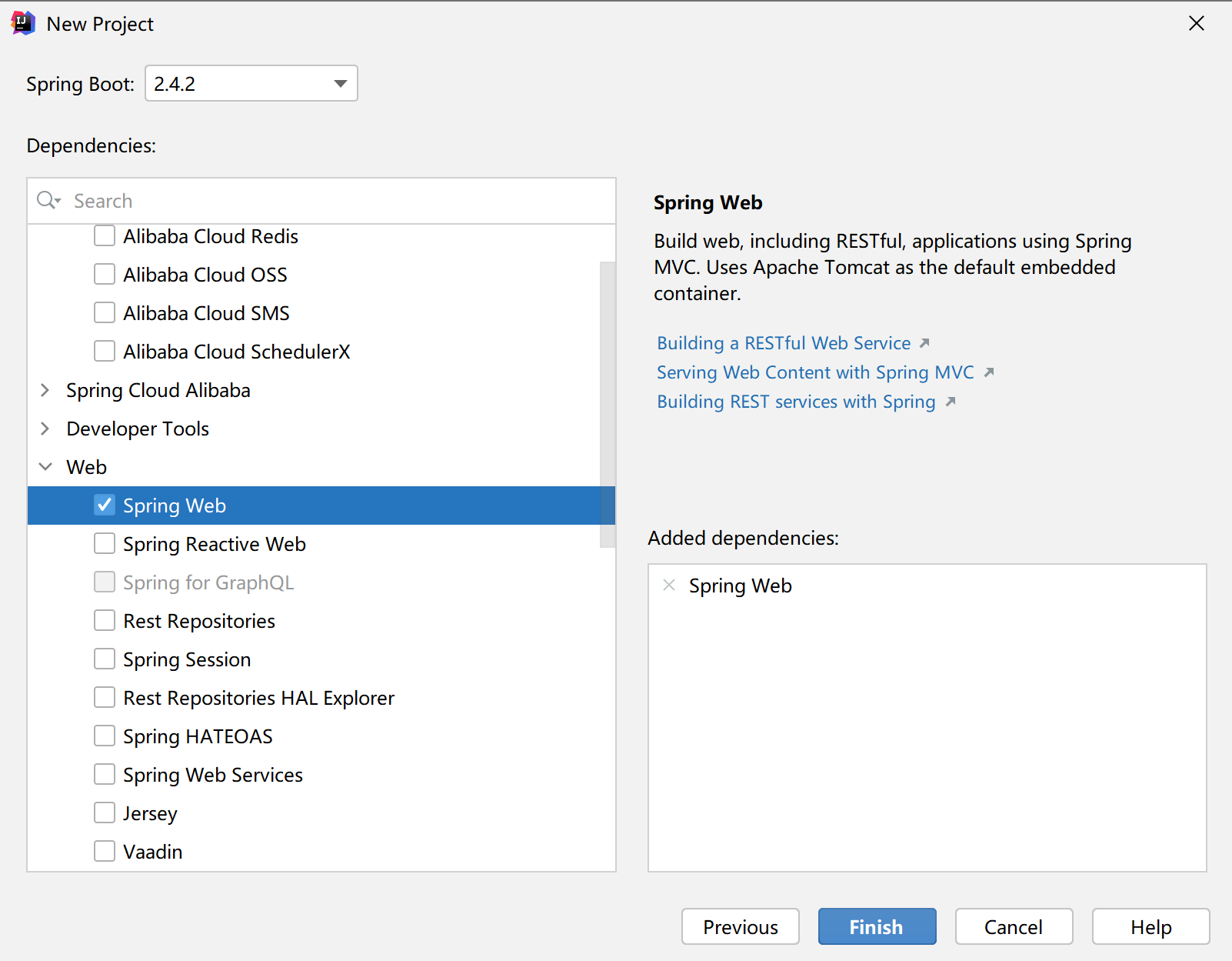Click Finish to create project
This screenshot has width=1232, height=961.
pyautogui.click(x=877, y=926)
